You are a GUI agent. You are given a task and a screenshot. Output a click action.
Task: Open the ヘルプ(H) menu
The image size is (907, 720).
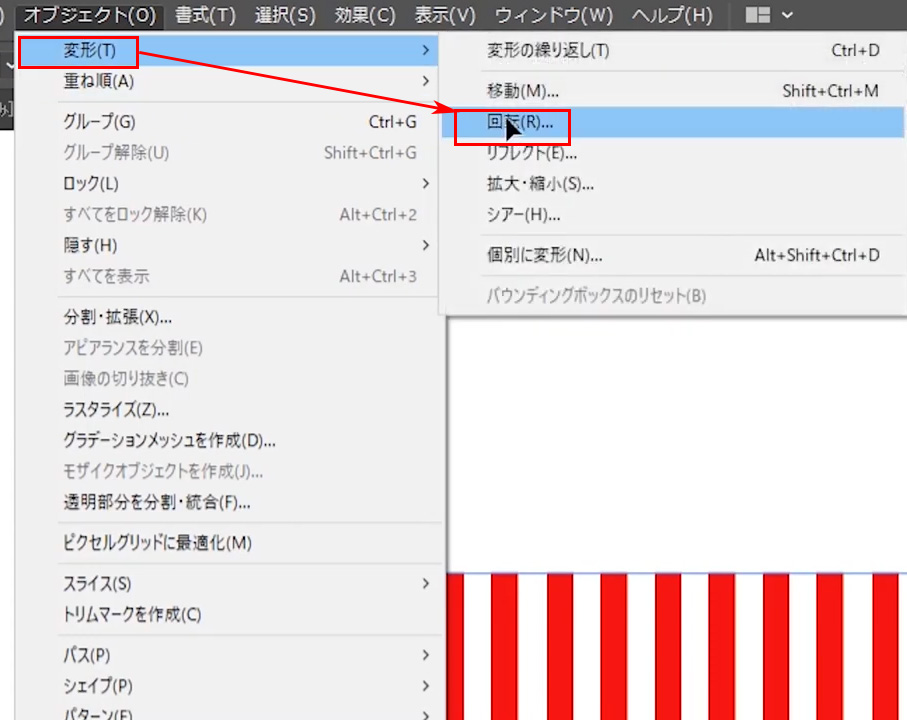click(672, 15)
